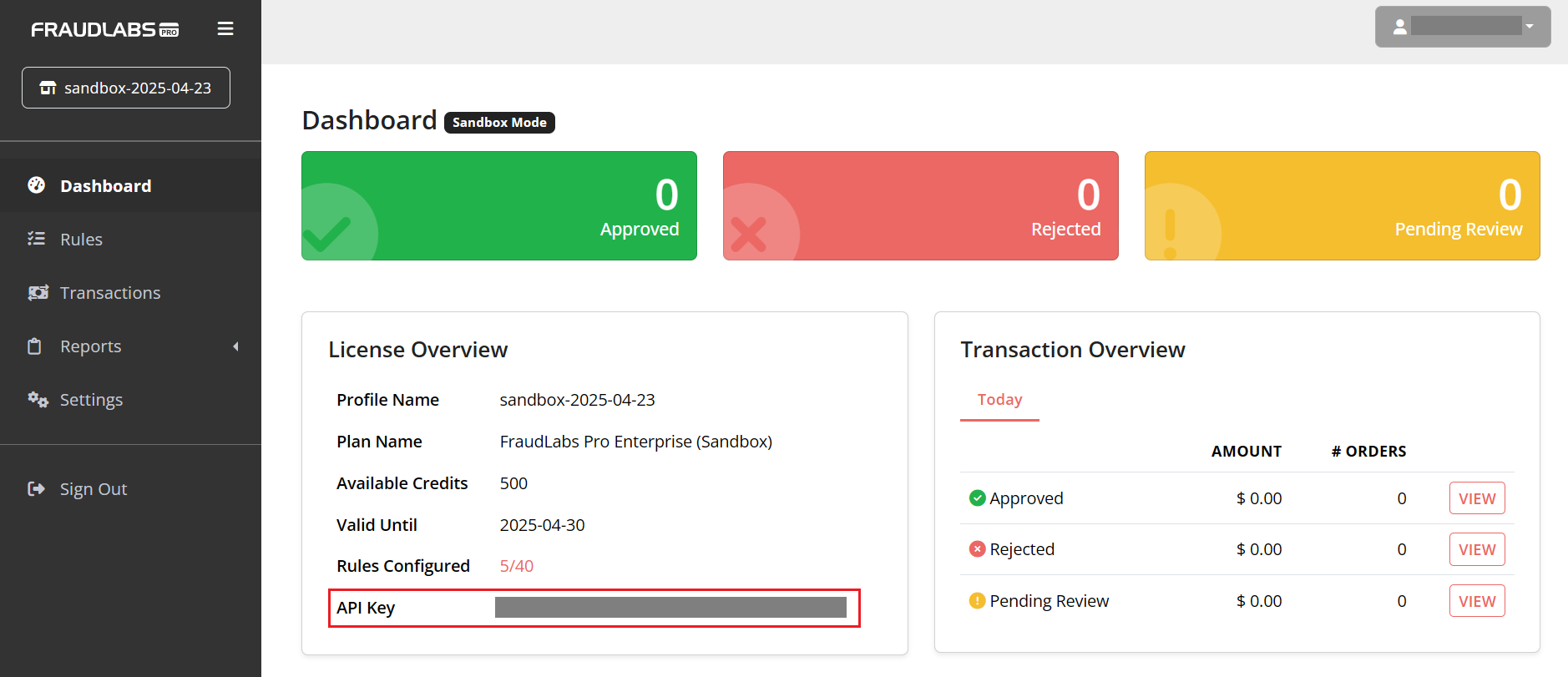
Task: Go to Transactions in the sidebar
Action: [130, 292]
